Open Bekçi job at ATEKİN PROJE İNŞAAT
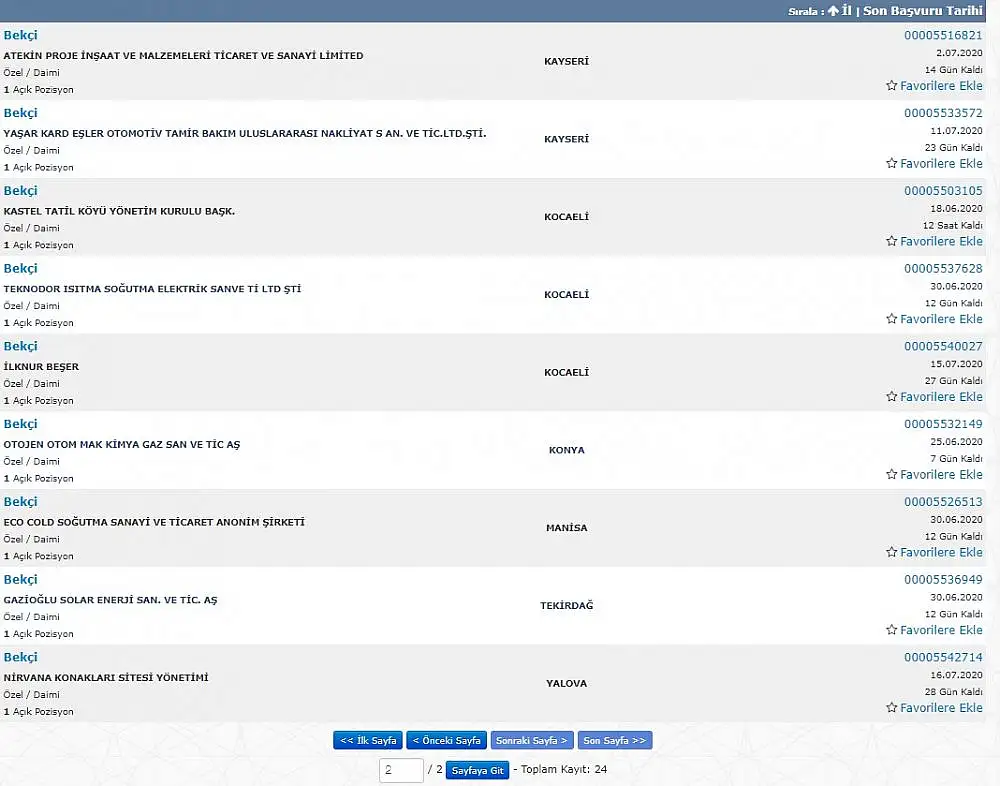This screenshot has width=1000, height=786. coord(20,35)
